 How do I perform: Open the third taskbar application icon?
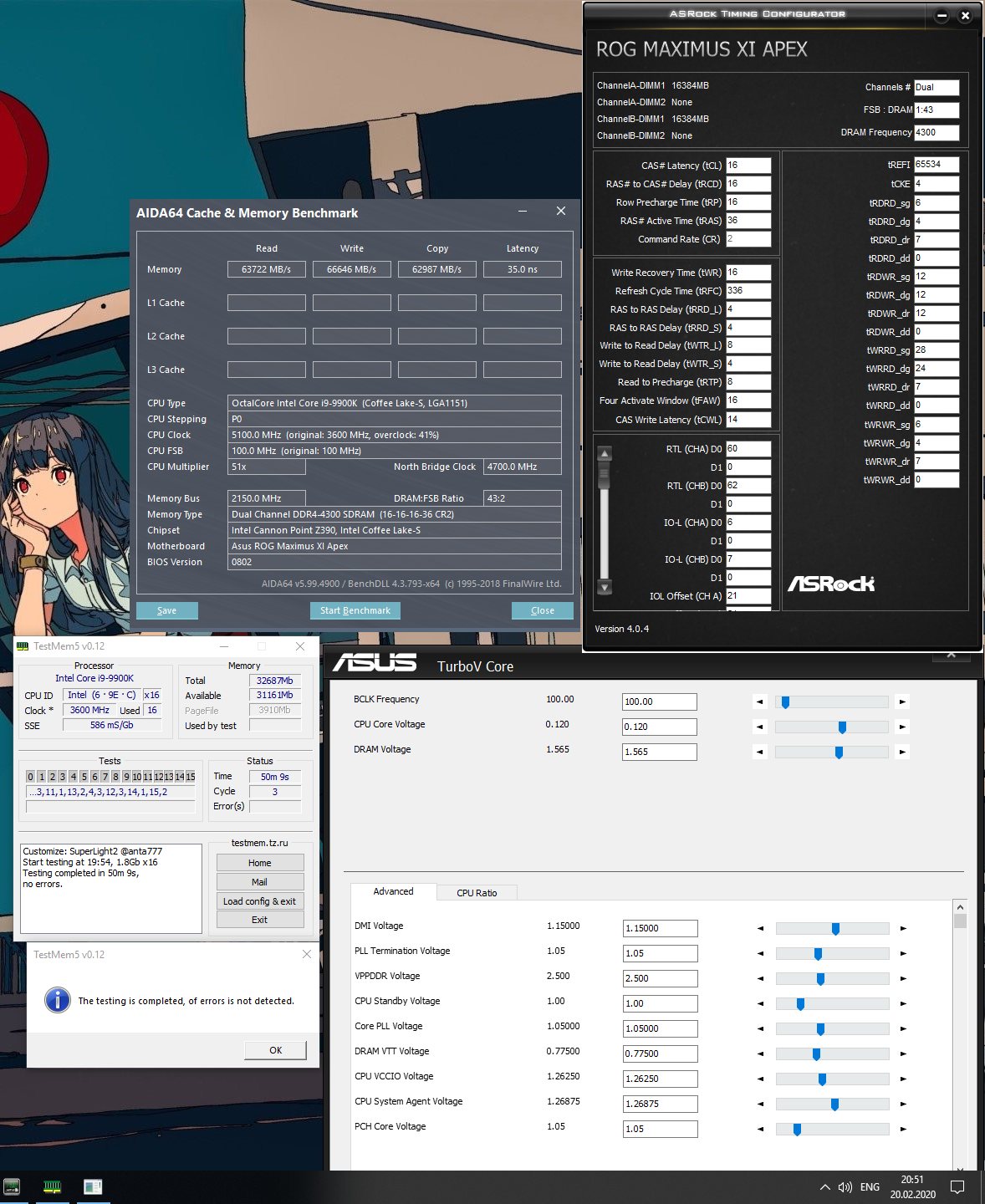coord(93,1186)
